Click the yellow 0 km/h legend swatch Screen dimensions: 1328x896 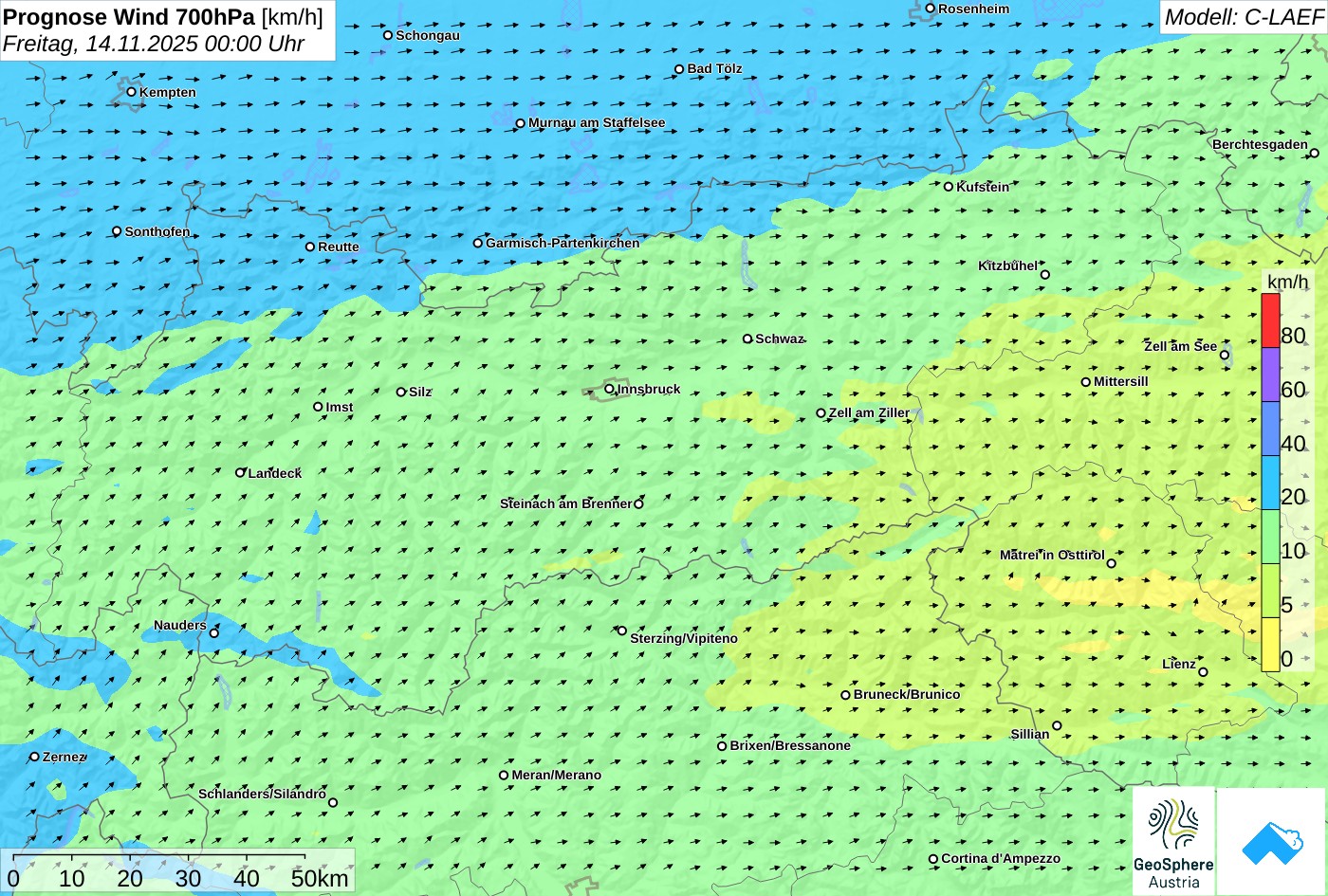(x=1270, y=645)
